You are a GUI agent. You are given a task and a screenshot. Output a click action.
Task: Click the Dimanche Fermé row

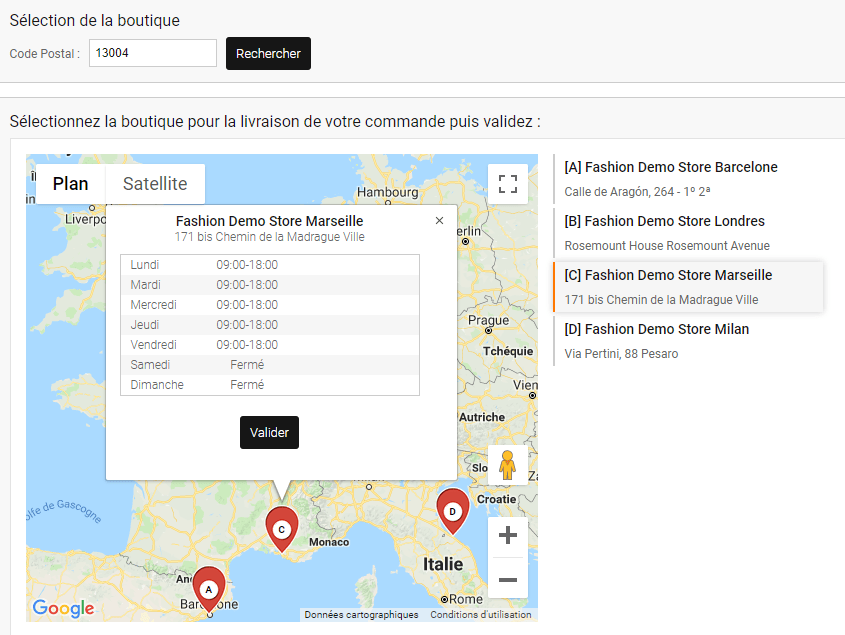(270, 384)
